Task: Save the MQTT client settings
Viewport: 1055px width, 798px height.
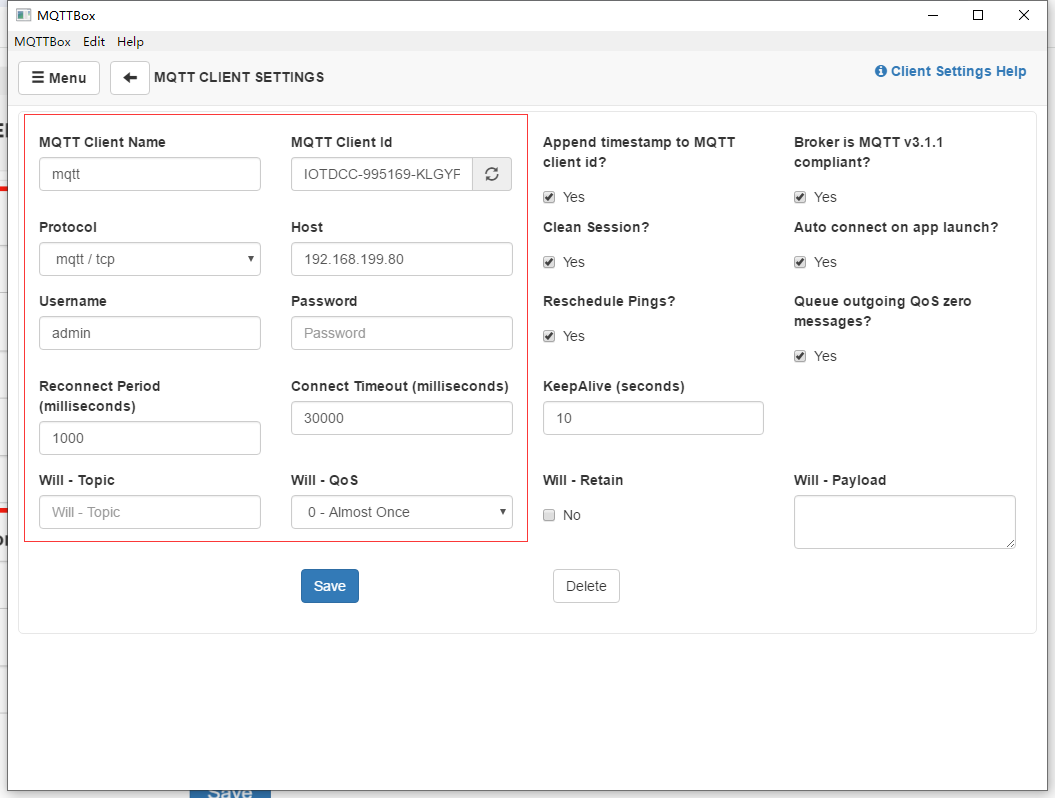Action: [330, 586]
